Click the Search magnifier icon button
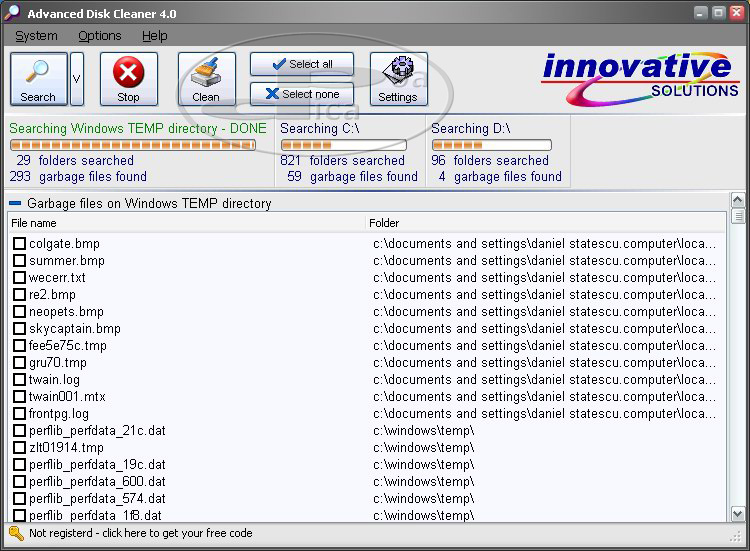 [x=38, y=79]
